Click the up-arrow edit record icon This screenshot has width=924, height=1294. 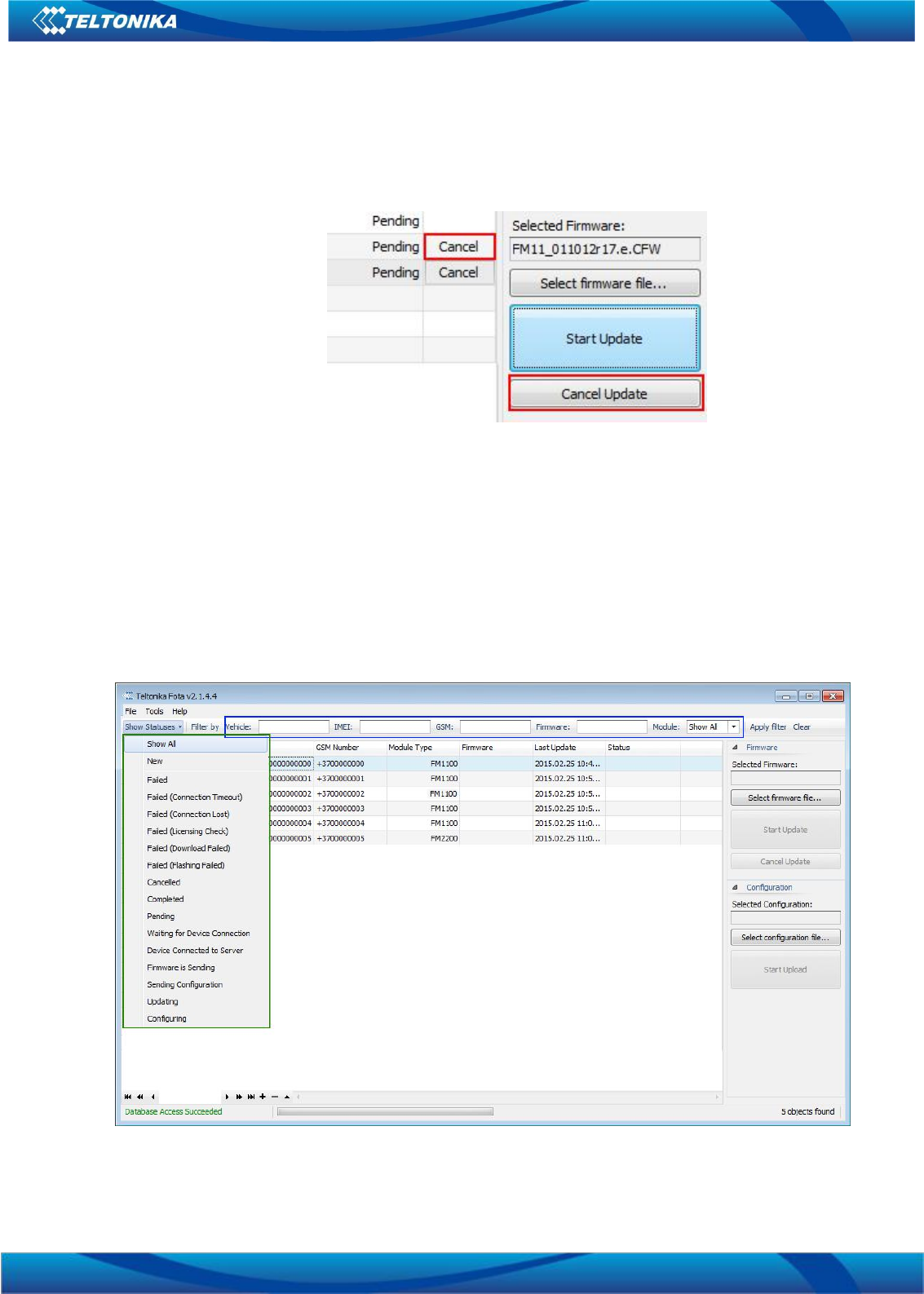[287, 1097]
